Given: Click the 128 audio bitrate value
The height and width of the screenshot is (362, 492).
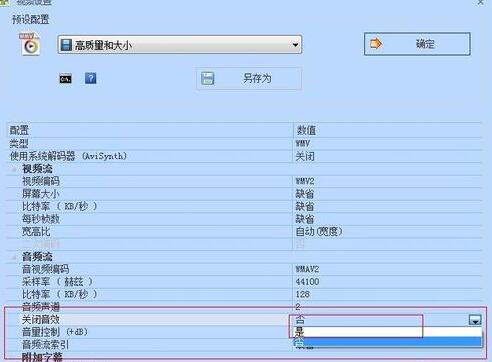Looking at the screenshot, I should (x=302, y=294).
